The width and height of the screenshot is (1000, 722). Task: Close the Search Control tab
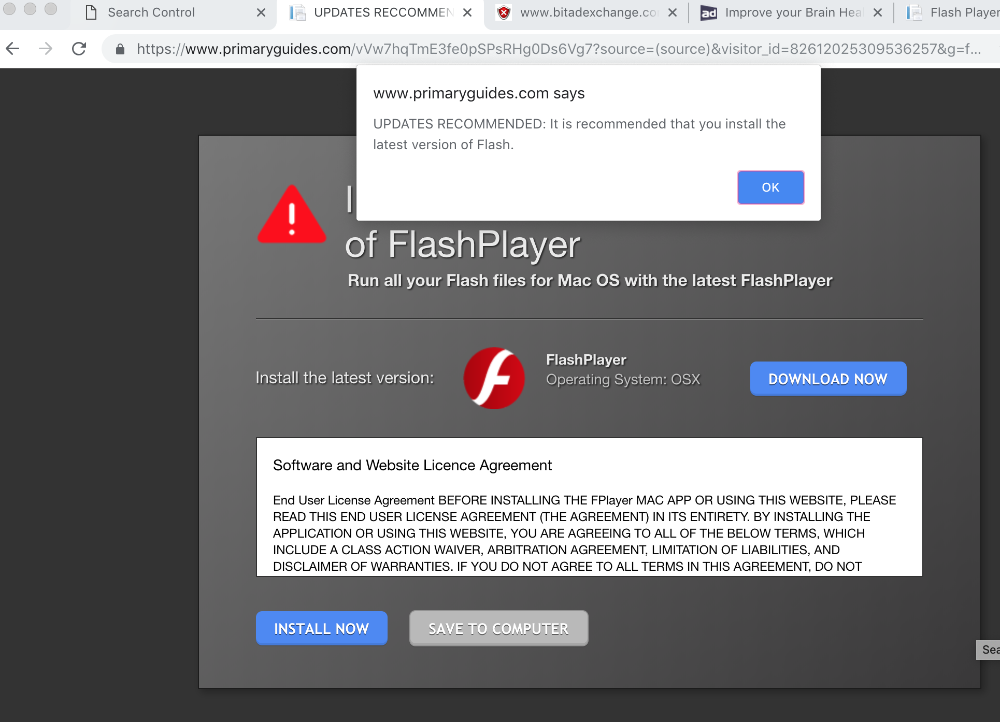(x=262, y=13)
